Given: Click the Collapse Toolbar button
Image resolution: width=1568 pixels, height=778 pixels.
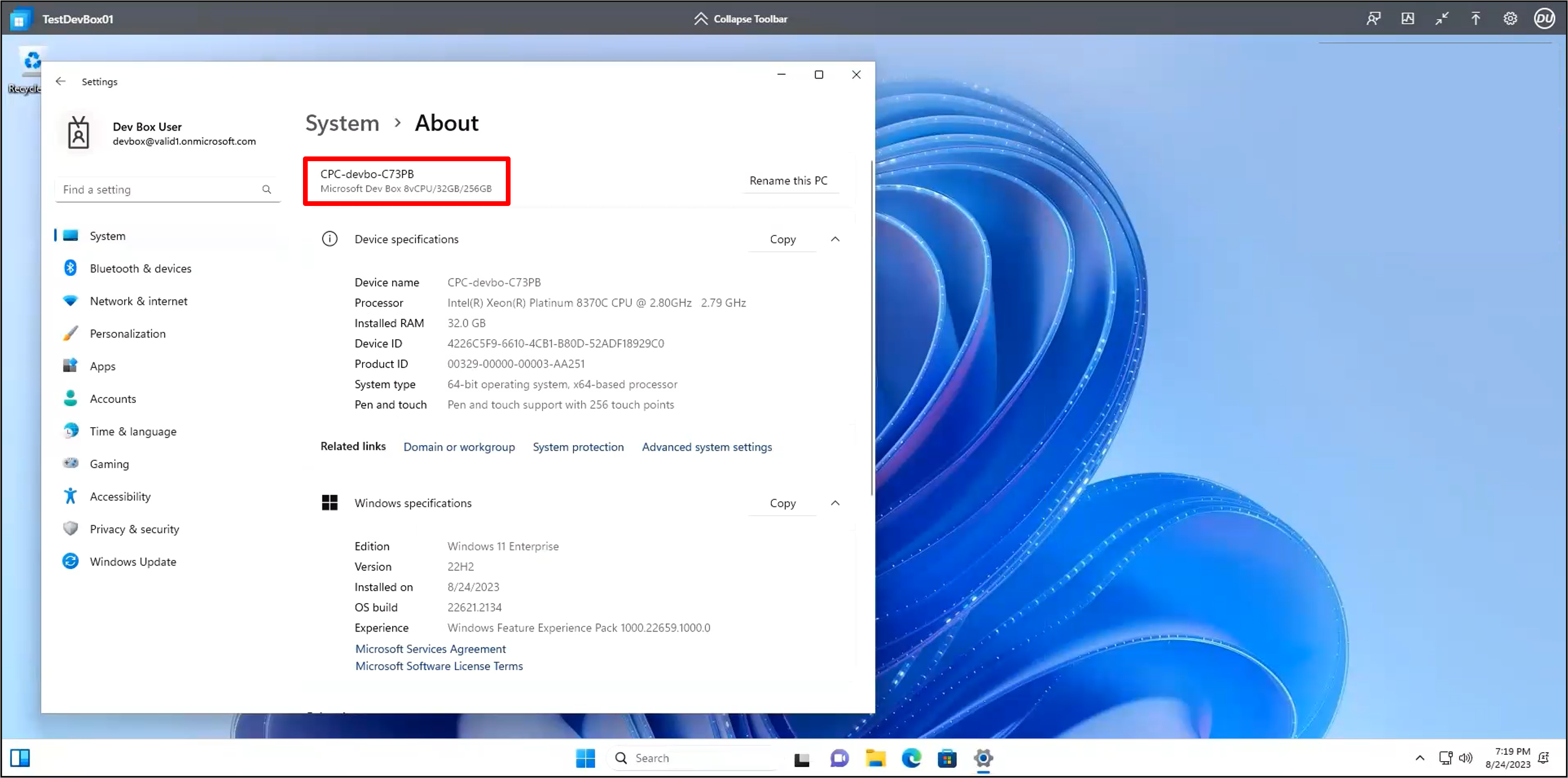Looking at the screenshot, I should (741, 19).
